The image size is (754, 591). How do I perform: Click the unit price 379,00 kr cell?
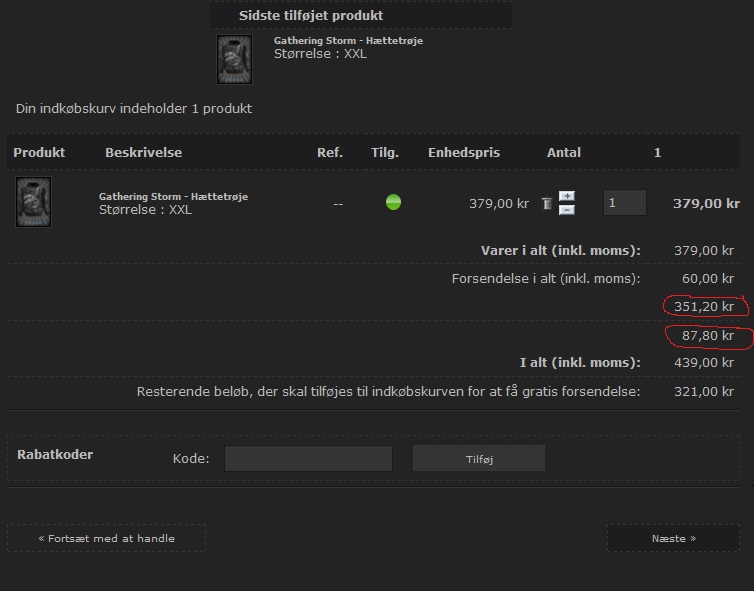(499, 203)
